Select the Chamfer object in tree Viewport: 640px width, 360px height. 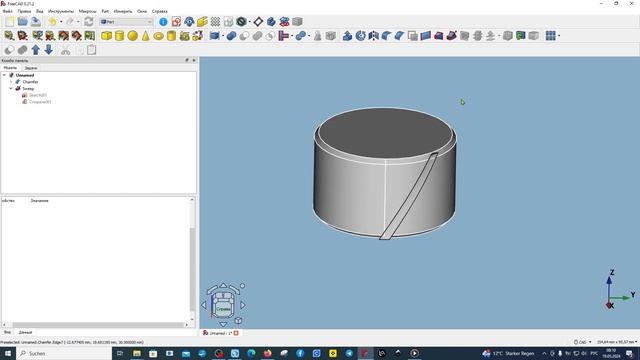pos(30,82)
